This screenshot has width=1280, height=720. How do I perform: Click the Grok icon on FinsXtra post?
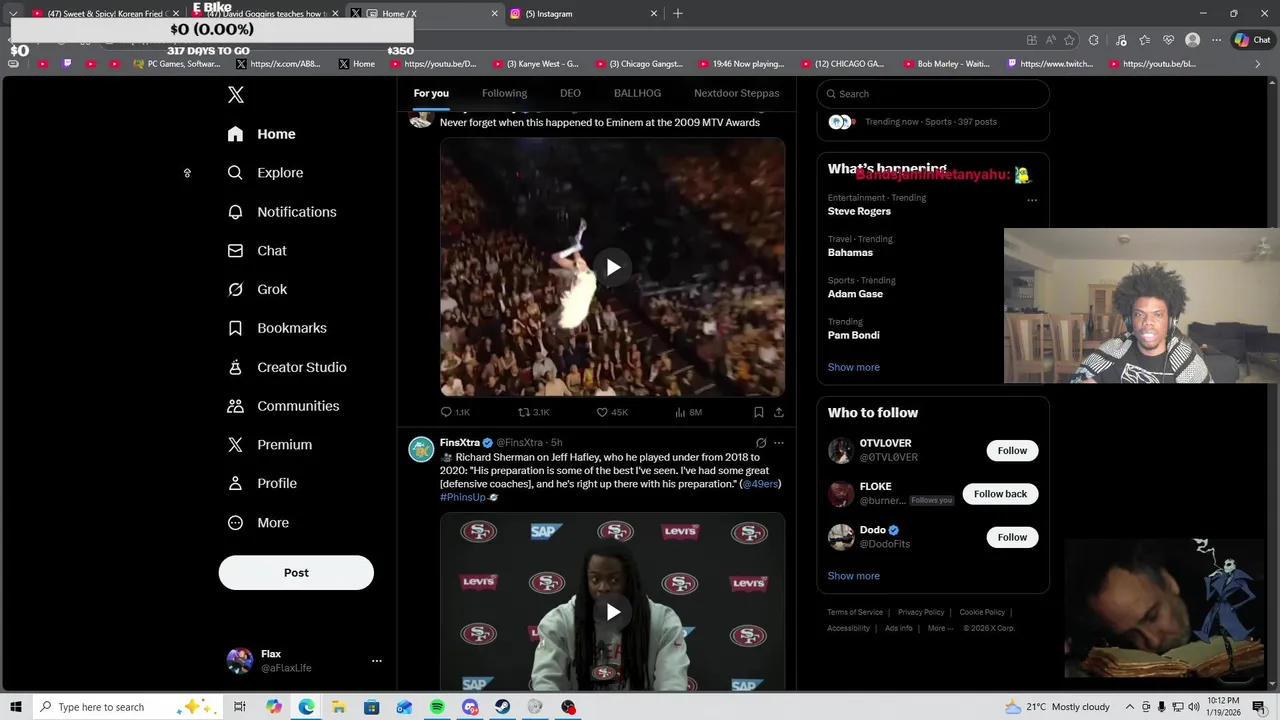(761, 443)
